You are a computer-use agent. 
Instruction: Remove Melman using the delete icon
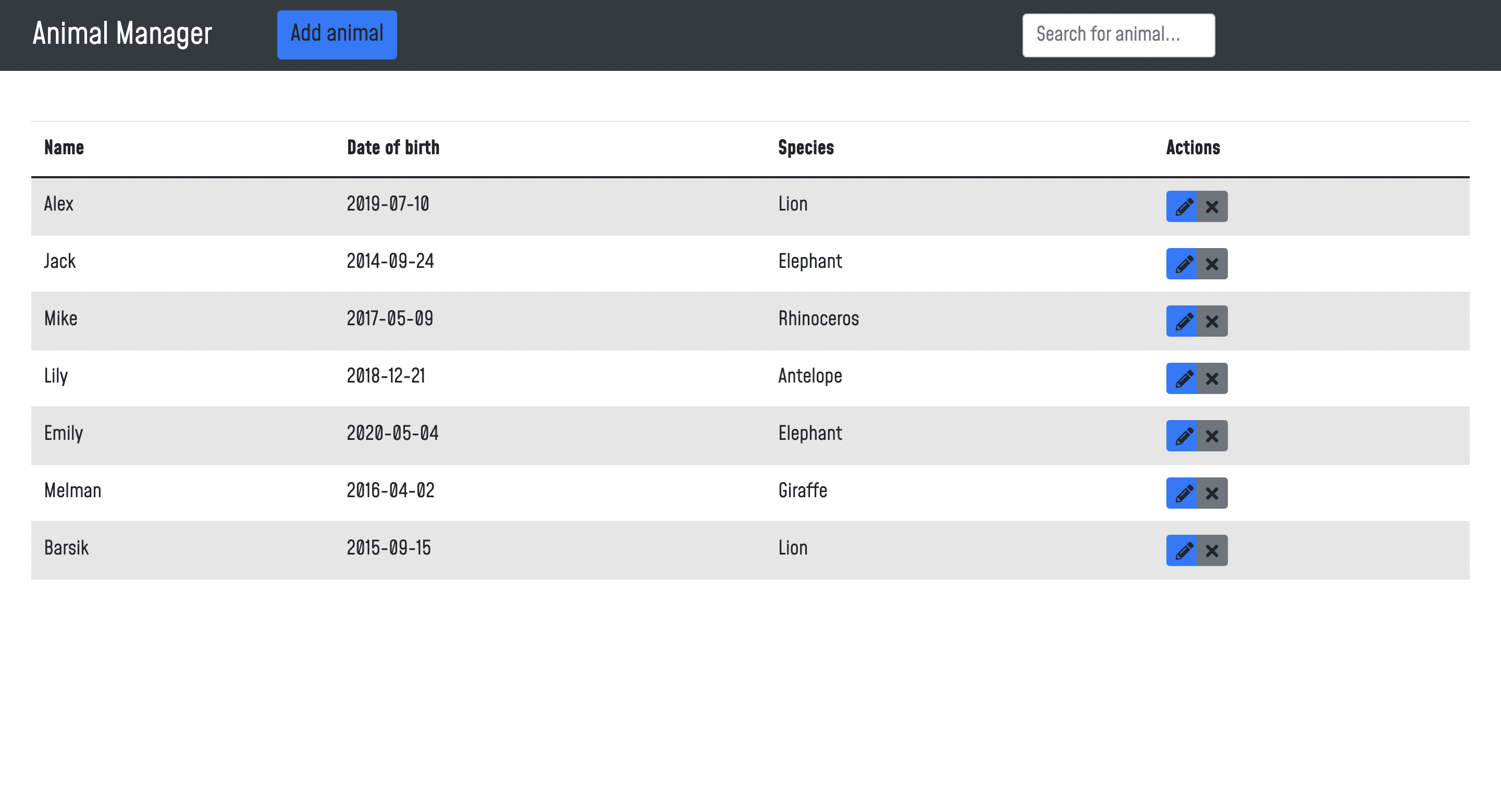1212,493
